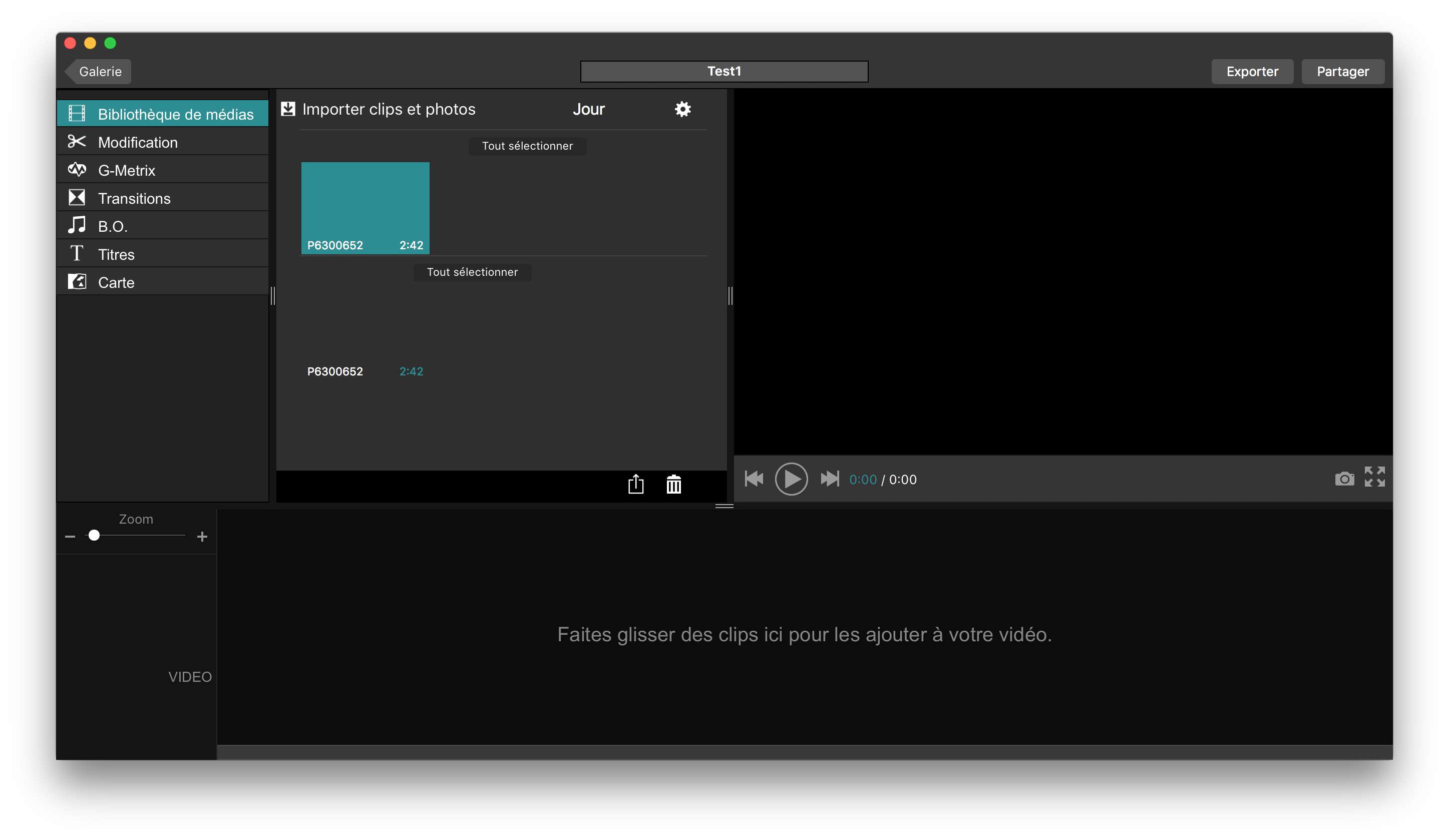Image resolution: width=1449 pixels, height=840 pixels.
Task: Increase timeline zoom with plus
Action: [x=202, y=537]
